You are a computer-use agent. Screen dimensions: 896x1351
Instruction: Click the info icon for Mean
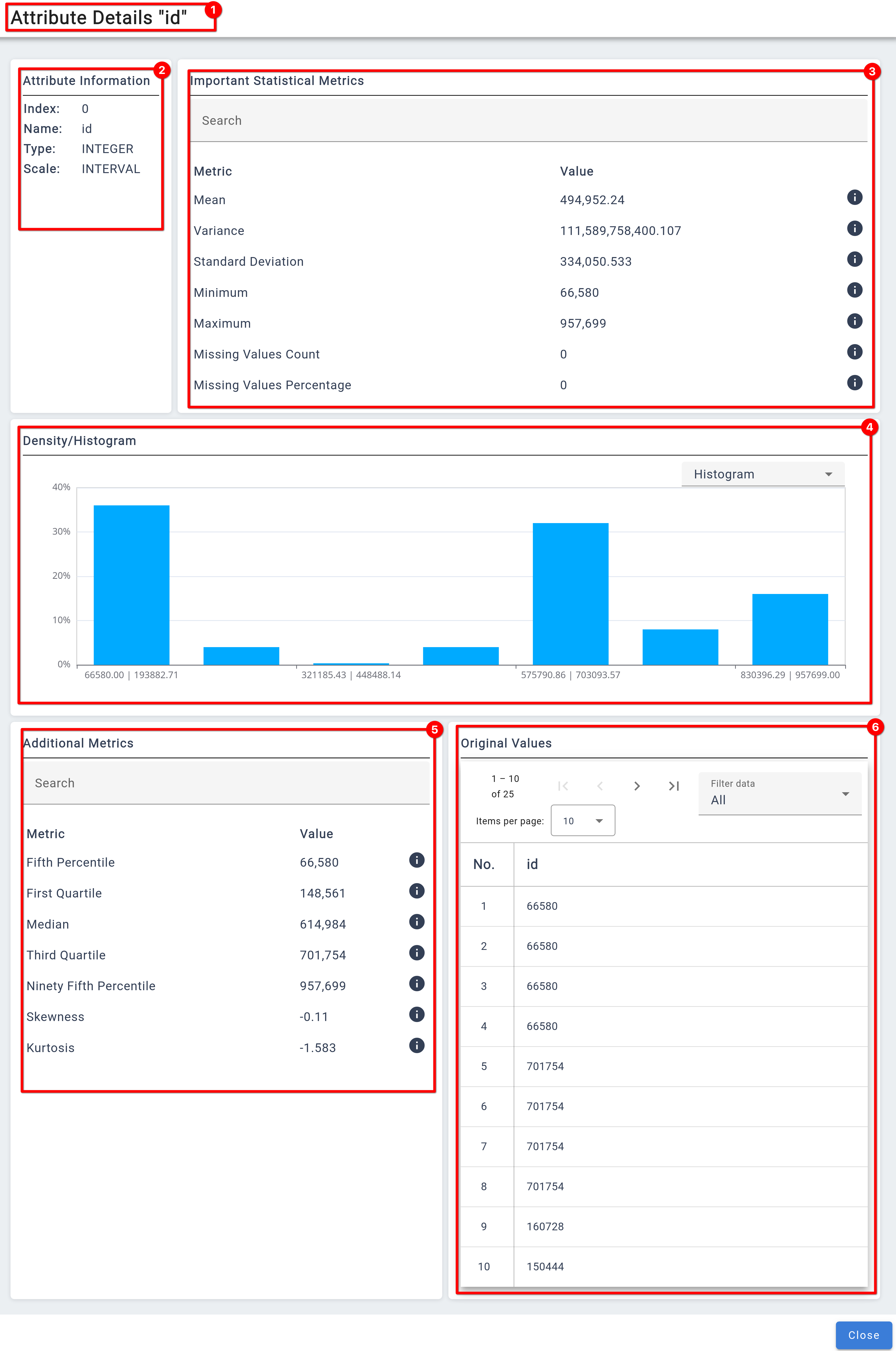(x=854, y=197)
